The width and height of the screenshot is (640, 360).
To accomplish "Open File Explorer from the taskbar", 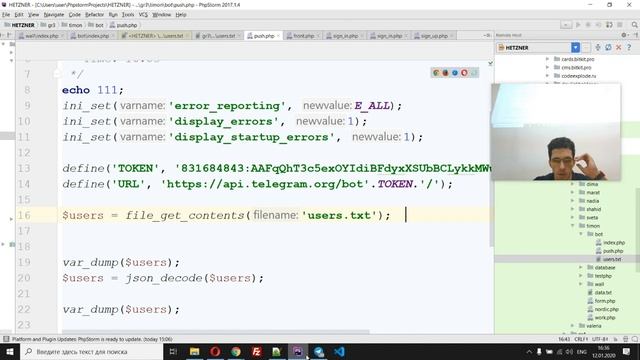I will 194,351.
